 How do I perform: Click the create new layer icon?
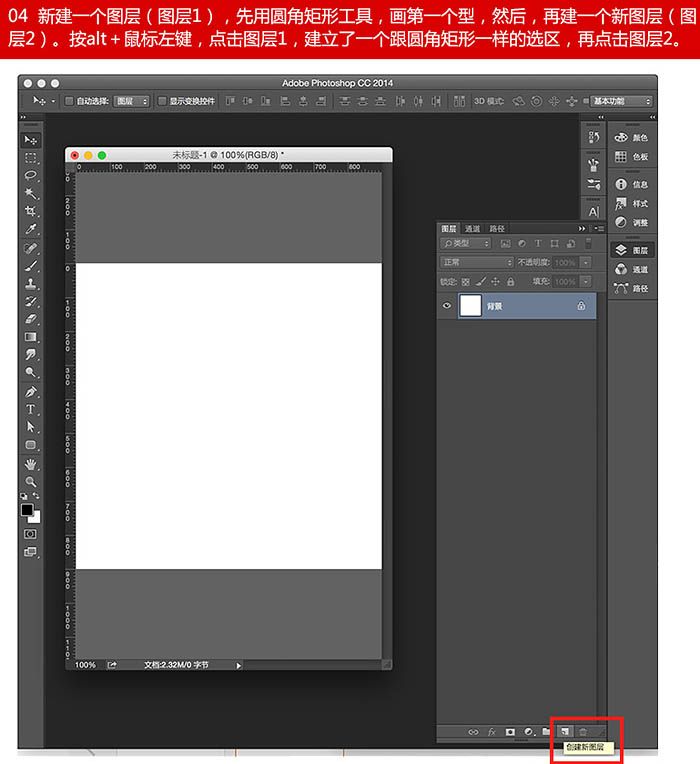point(565,732)
